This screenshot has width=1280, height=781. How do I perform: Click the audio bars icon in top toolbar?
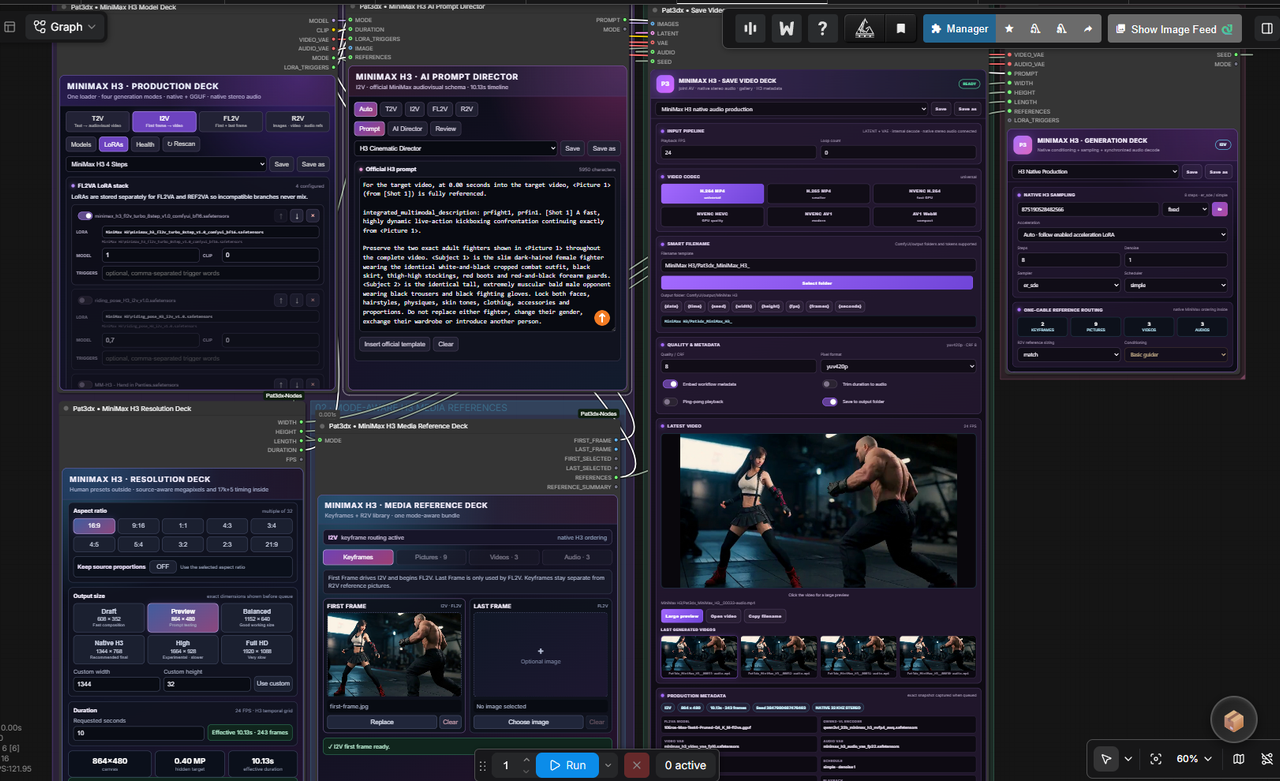749,29
